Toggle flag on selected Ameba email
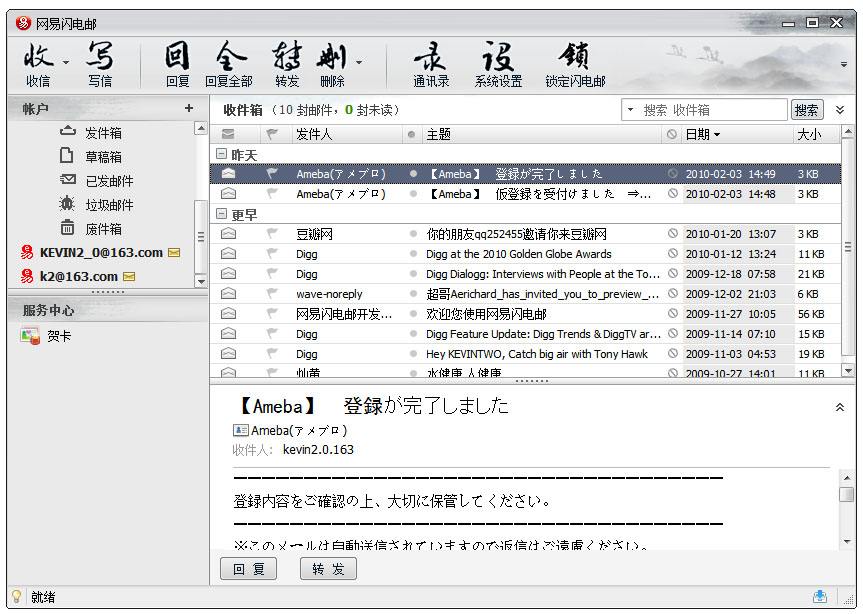 (271, 174)
